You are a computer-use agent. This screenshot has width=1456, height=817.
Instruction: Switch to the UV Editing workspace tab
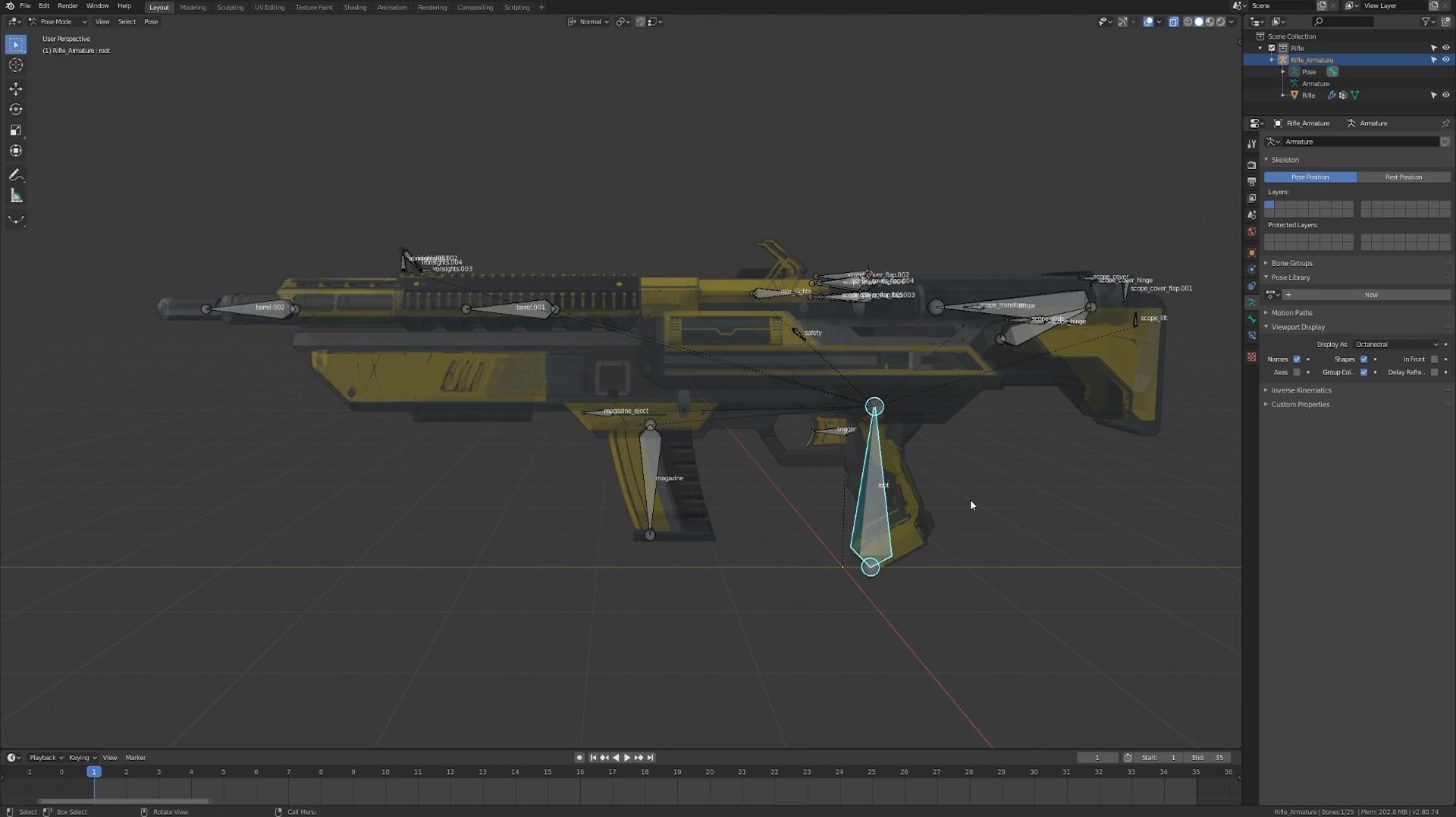click(269, 8)
